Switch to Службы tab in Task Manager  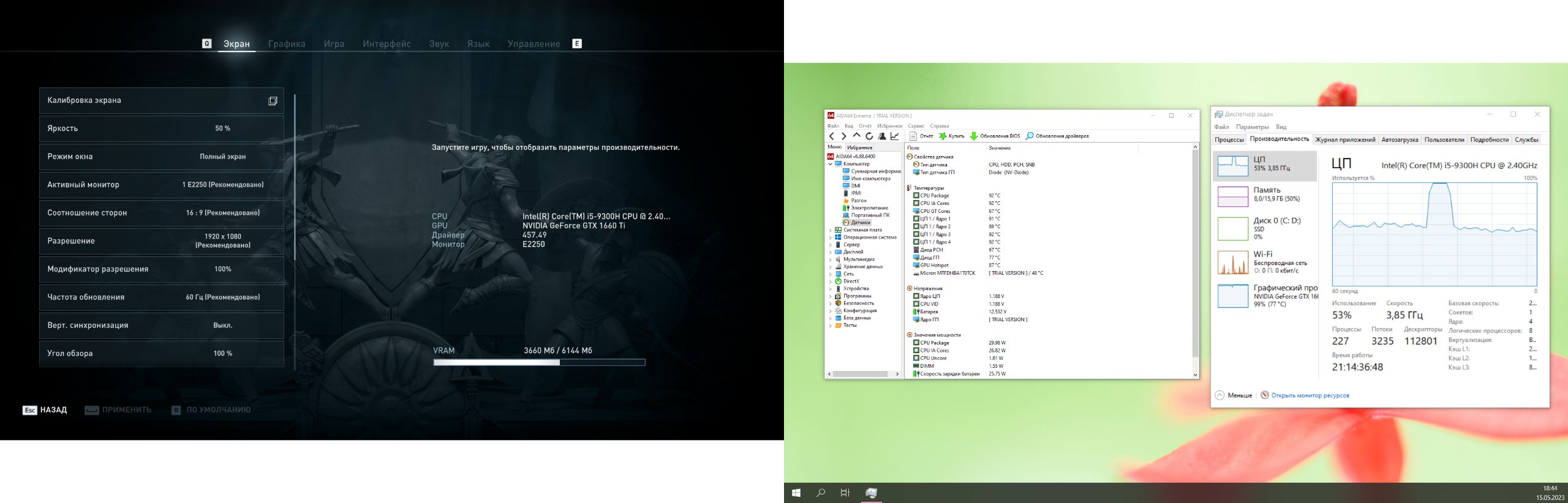pyautogui.click(x=1526, y=140)
